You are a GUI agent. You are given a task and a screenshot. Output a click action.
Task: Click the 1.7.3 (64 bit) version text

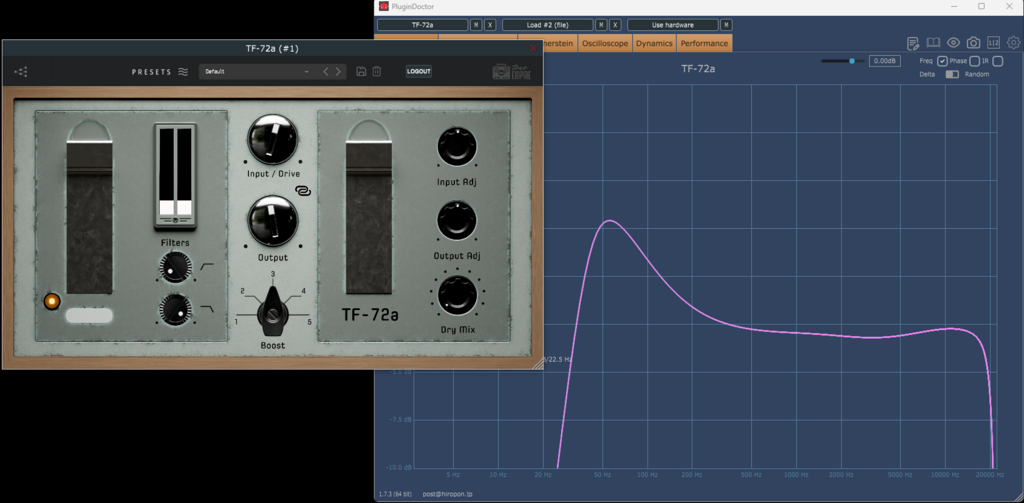tap(396, 495)
